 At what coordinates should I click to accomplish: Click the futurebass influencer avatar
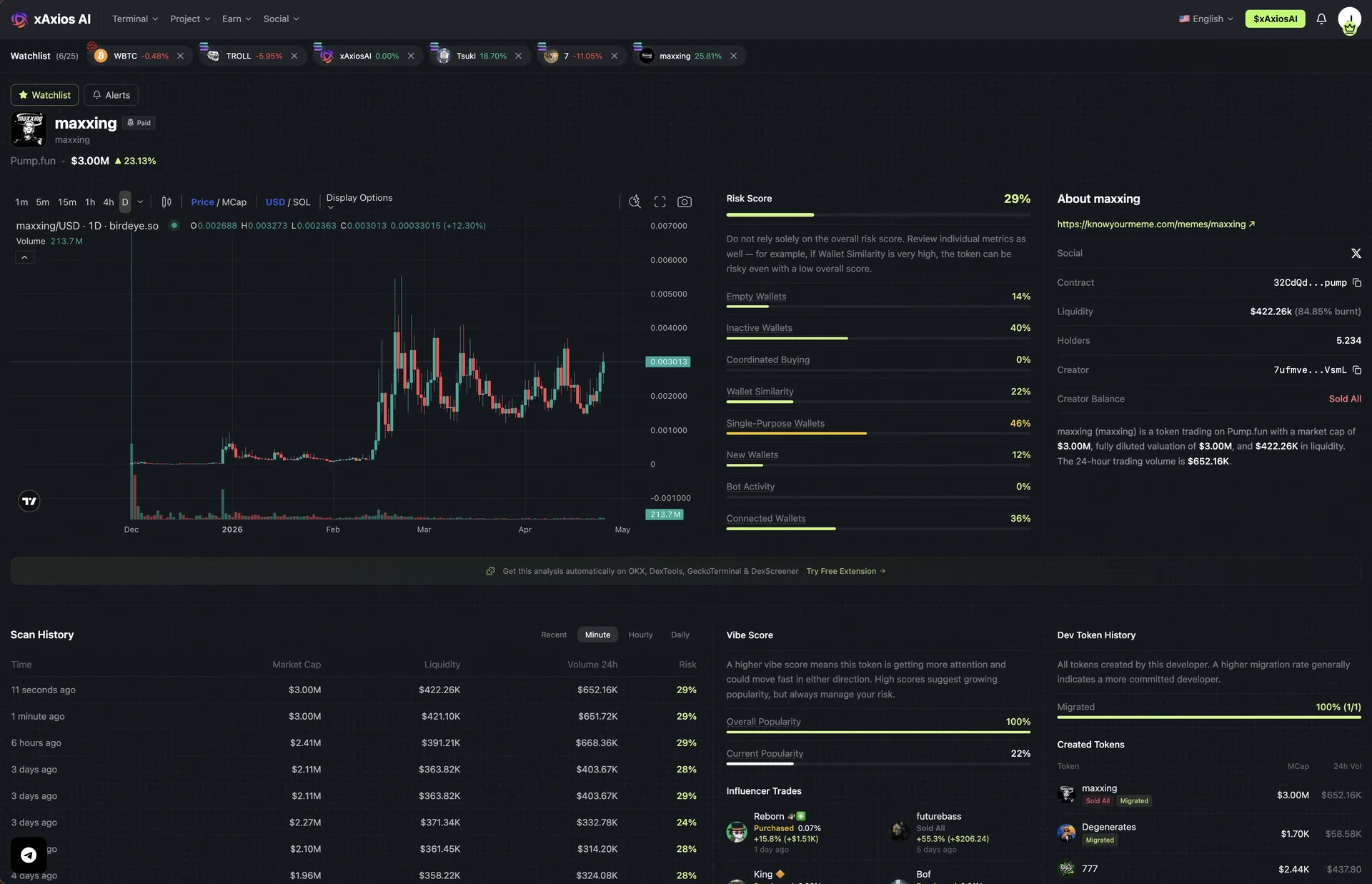(900, 832)
